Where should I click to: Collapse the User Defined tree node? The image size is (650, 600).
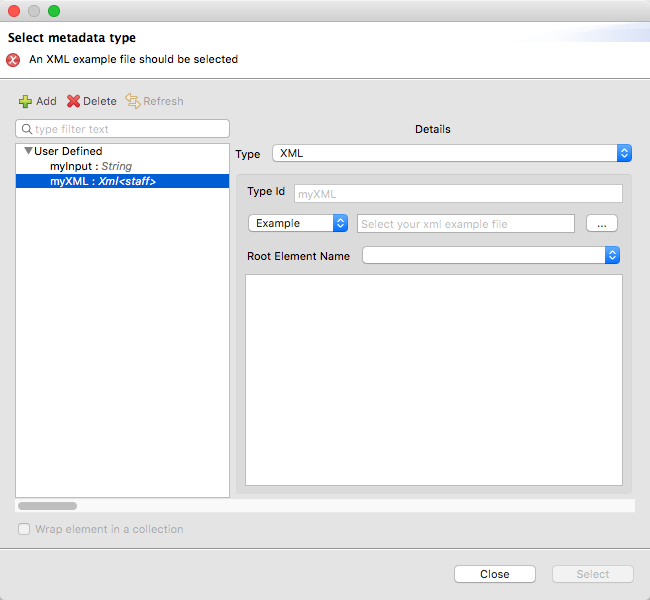28,151
